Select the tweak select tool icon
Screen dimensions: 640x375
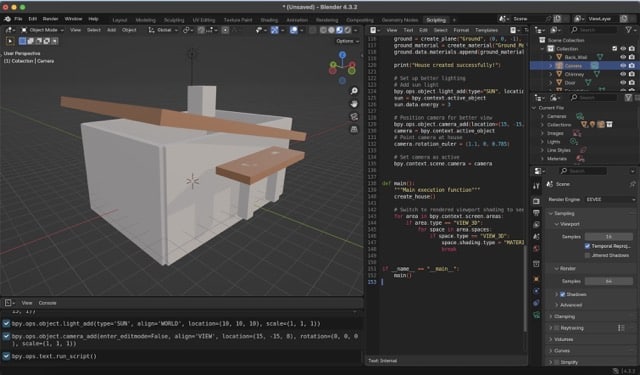(x=10, y=41)
